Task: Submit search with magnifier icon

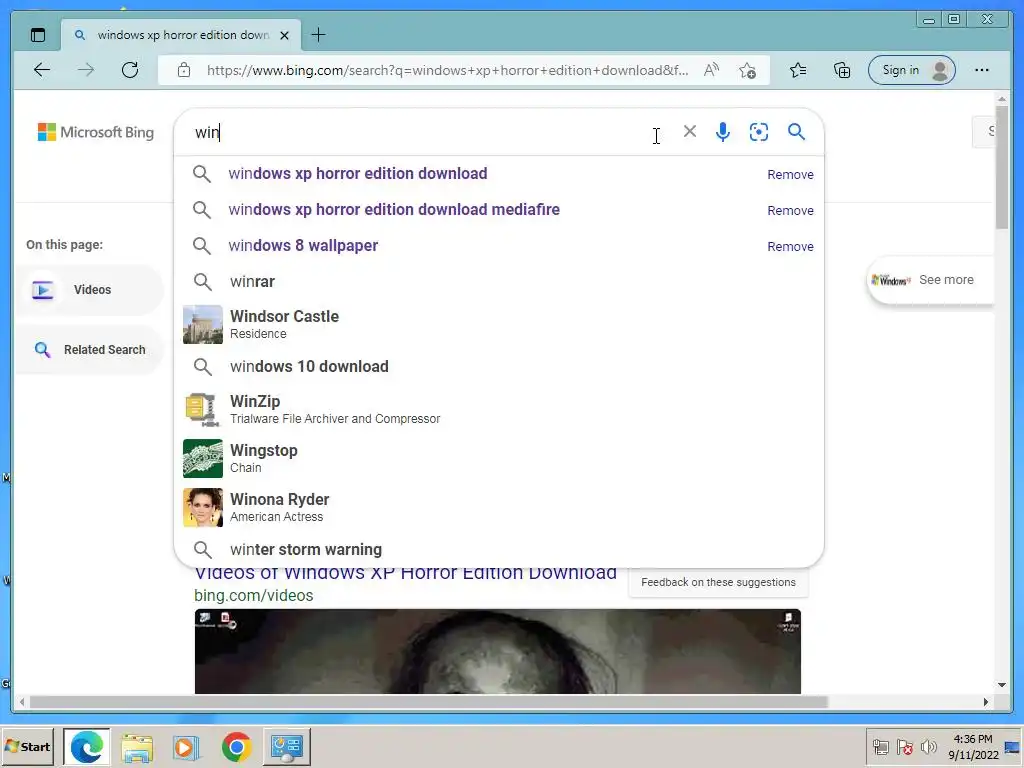Action: (x=796, y=132)
